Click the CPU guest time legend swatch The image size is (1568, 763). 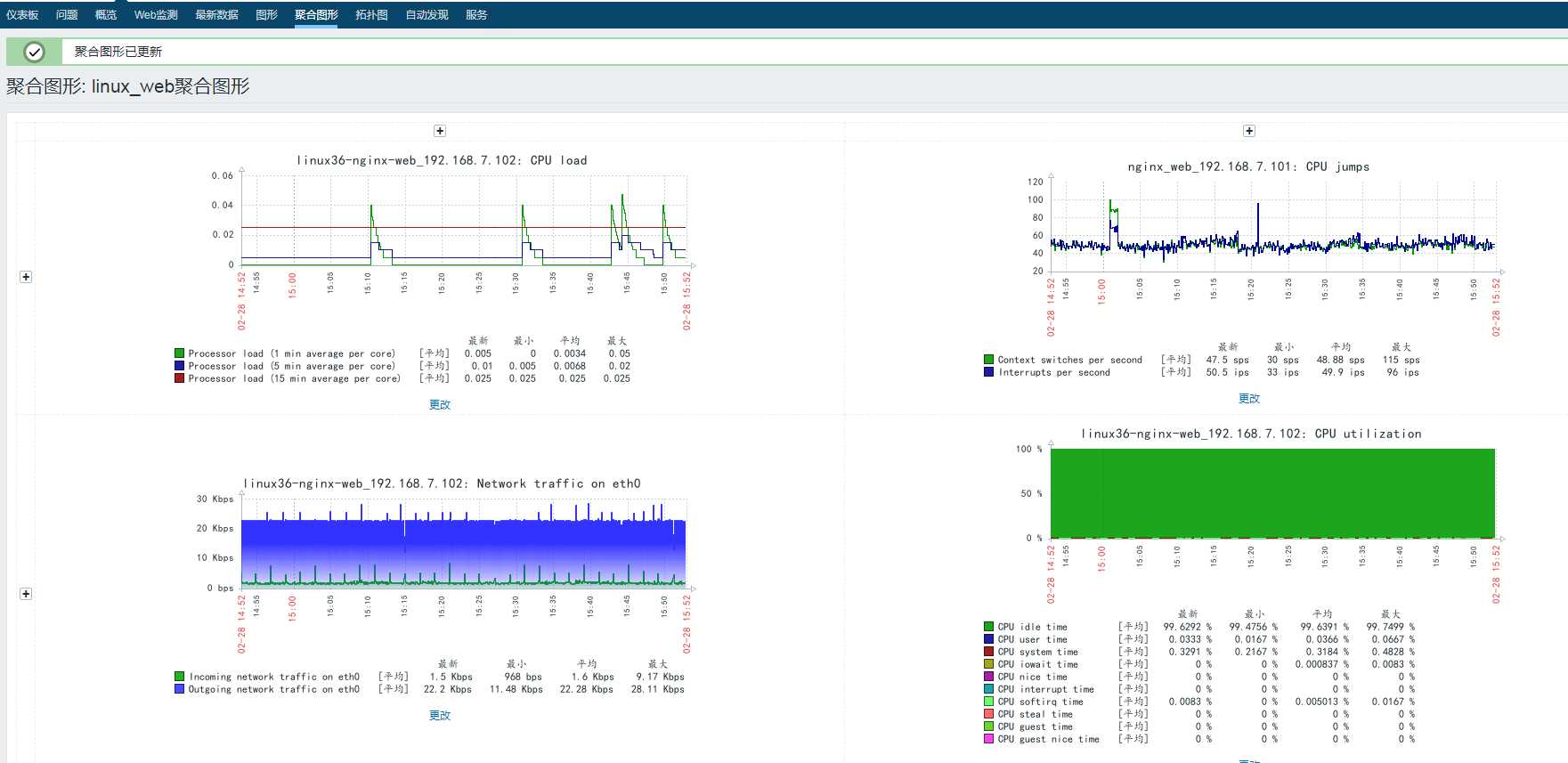(x=989, y=726)
